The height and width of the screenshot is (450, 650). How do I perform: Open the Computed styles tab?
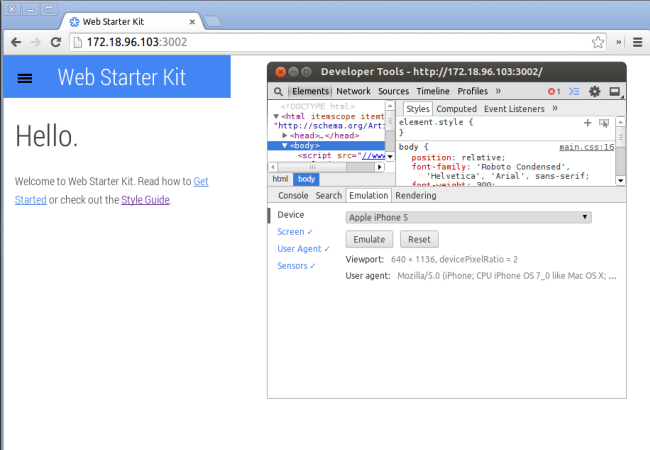tap(456, 109)
